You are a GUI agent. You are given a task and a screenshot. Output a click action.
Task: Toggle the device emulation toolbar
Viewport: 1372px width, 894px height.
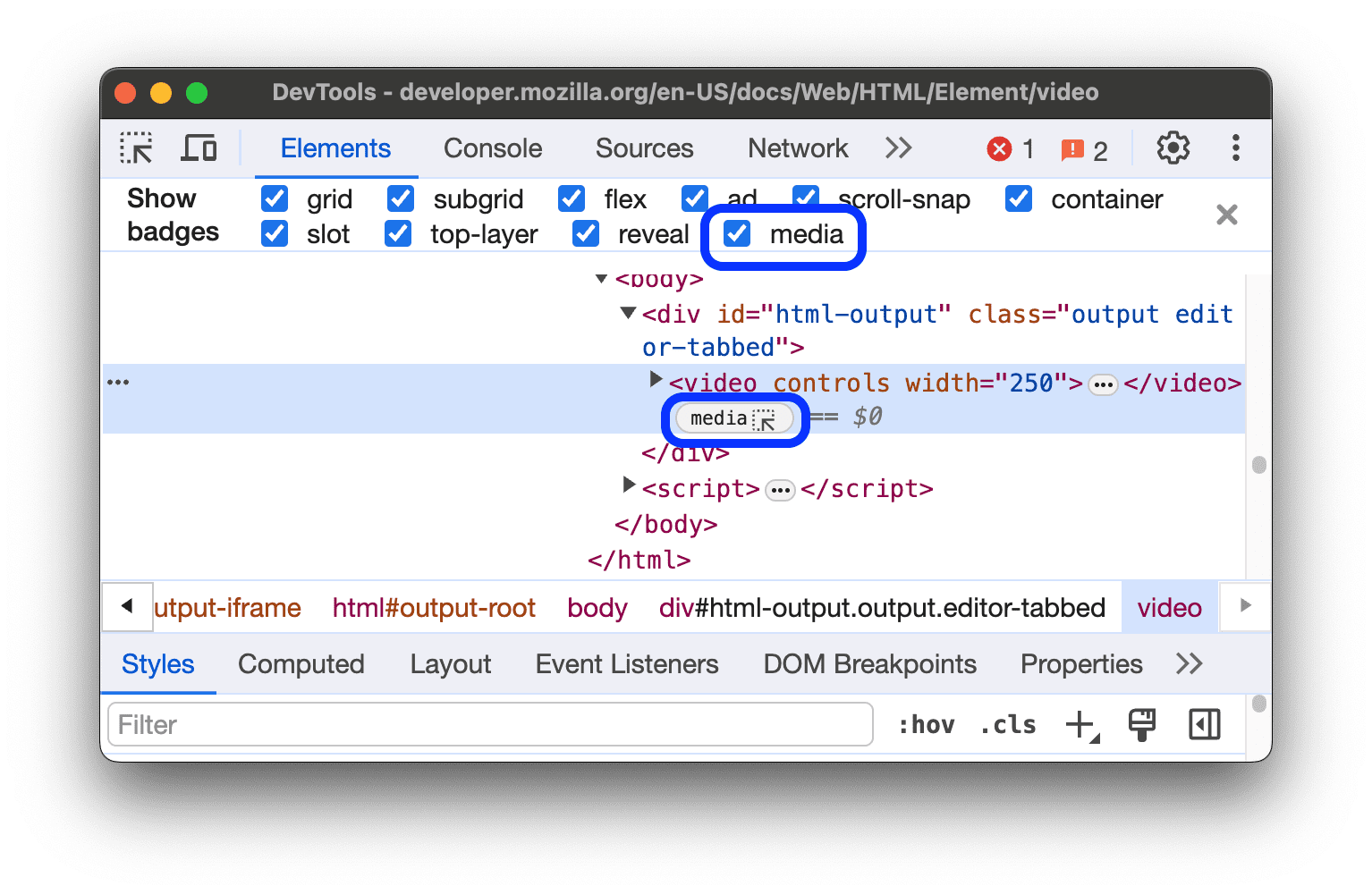(x=199, y=148)
